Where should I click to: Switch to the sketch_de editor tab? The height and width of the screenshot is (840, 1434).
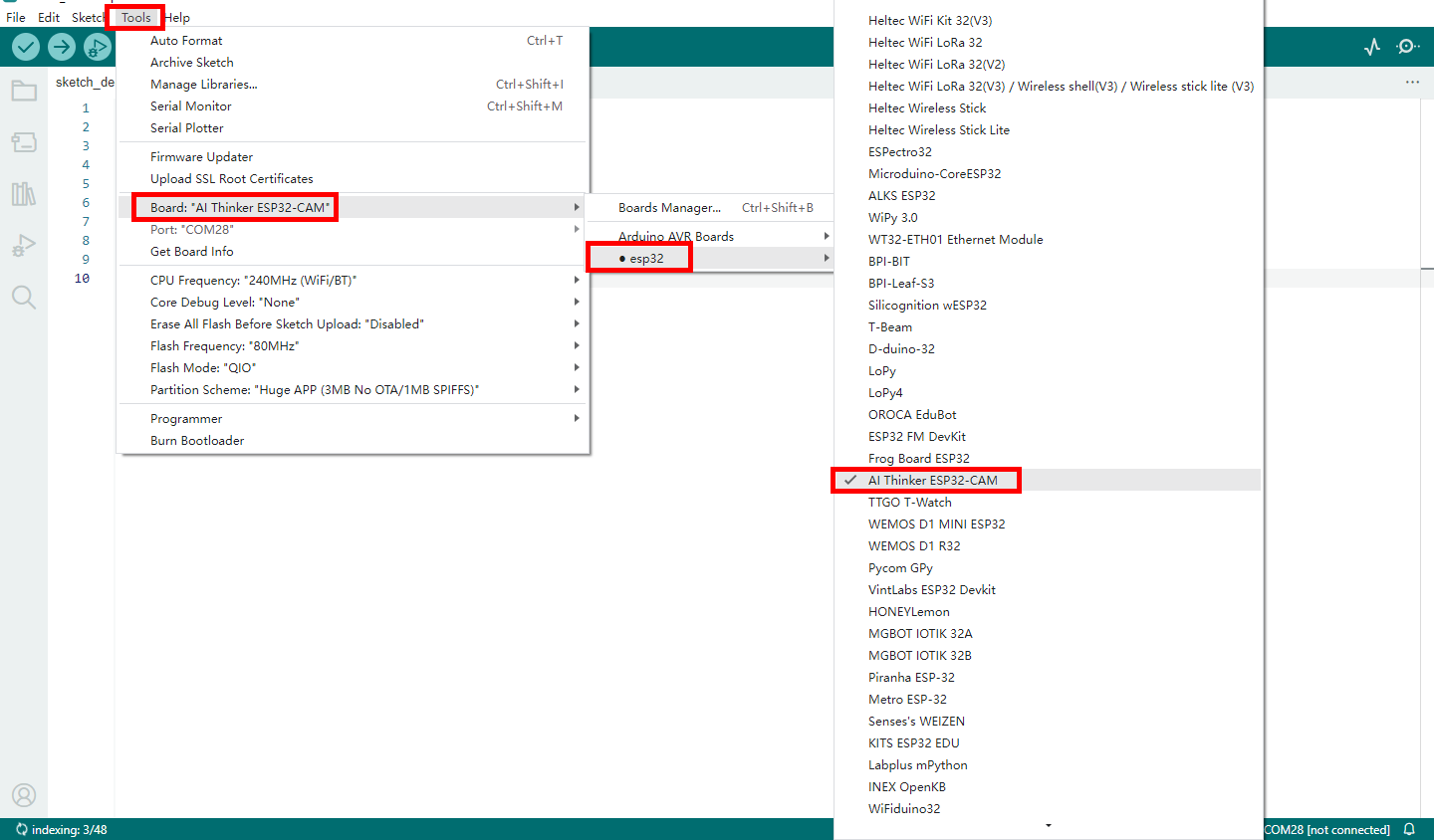[84, 83]
